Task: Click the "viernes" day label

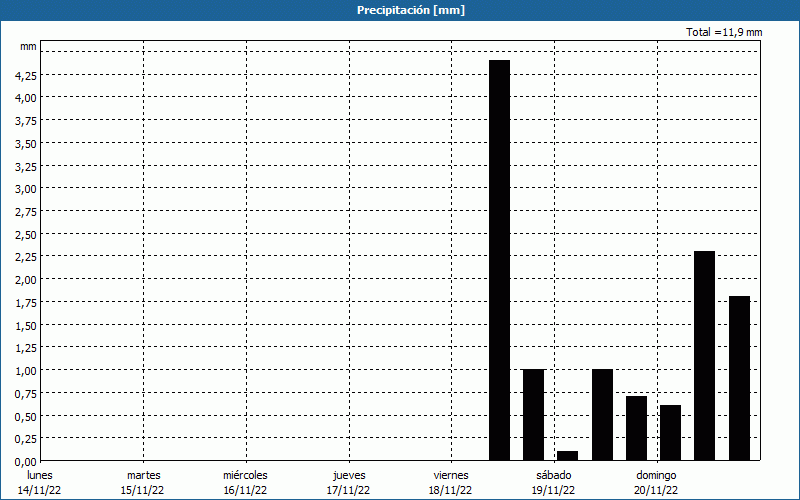Action: pos(451,475)
